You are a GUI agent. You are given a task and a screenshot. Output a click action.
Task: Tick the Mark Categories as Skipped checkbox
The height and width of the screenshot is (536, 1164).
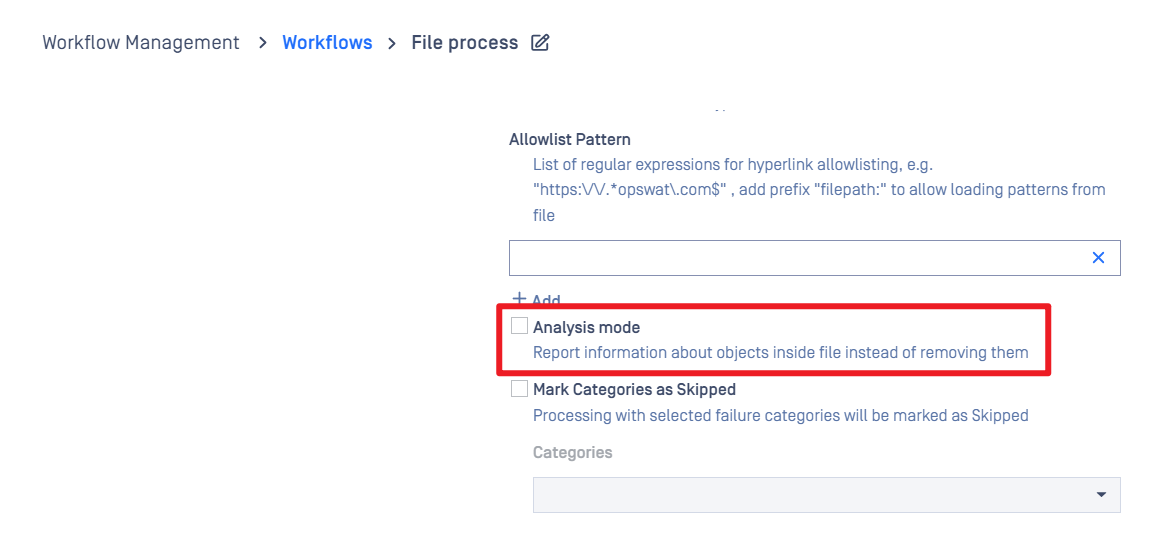(520, 388)
